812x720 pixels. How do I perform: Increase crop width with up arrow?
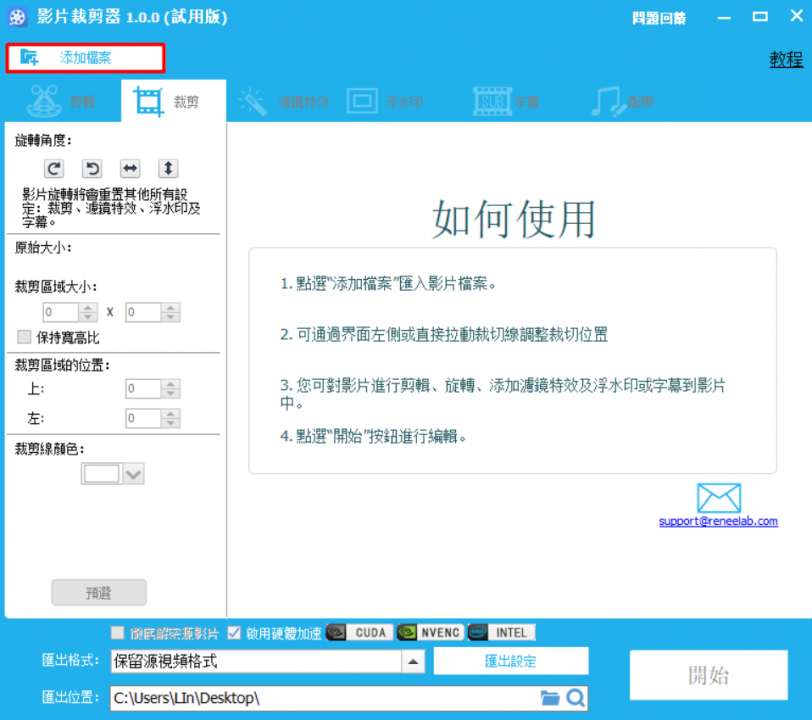tap(88, 308)
